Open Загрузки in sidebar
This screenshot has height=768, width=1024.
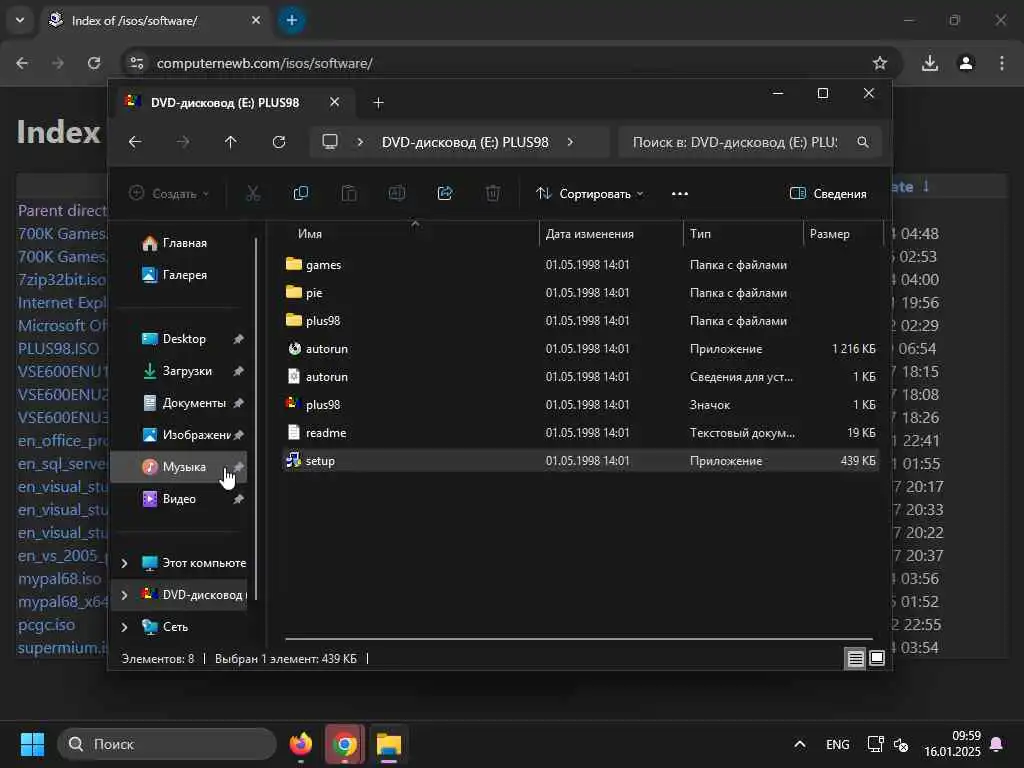(x=178, y=371)
